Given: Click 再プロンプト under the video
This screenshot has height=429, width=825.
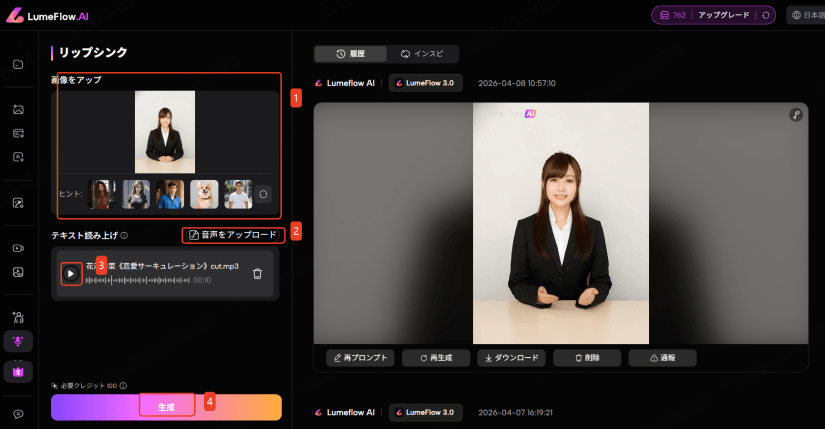Looking at the screenshot, I should coord(360,358).
